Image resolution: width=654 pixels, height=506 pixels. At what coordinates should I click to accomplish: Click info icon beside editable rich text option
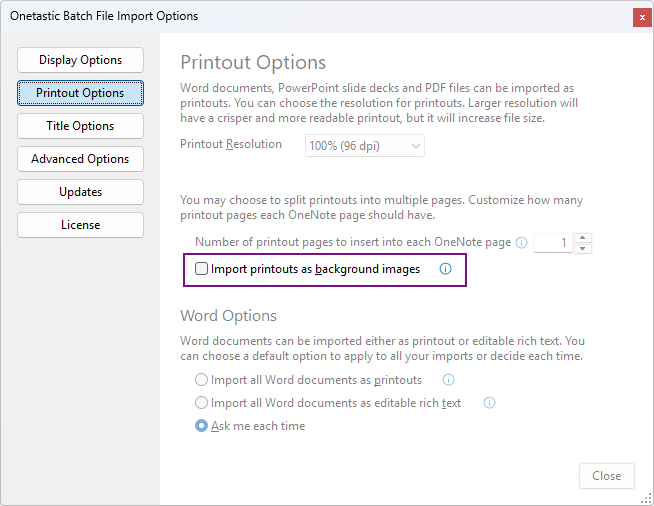489,403
